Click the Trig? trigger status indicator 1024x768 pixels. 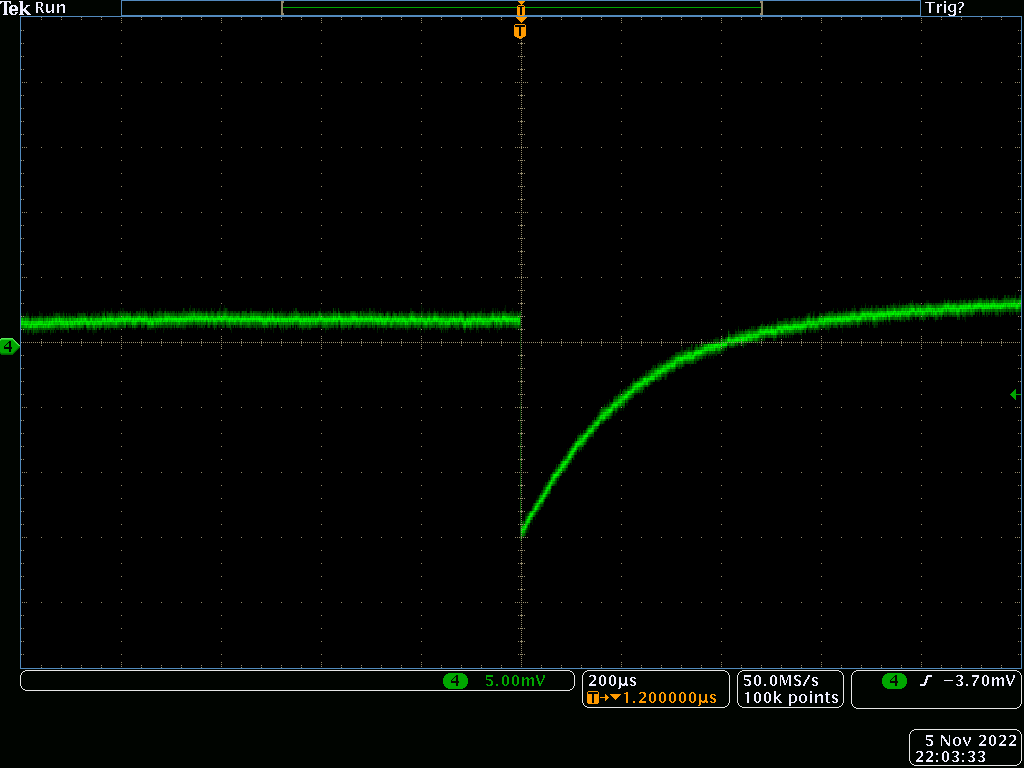[x=945, y=8]
